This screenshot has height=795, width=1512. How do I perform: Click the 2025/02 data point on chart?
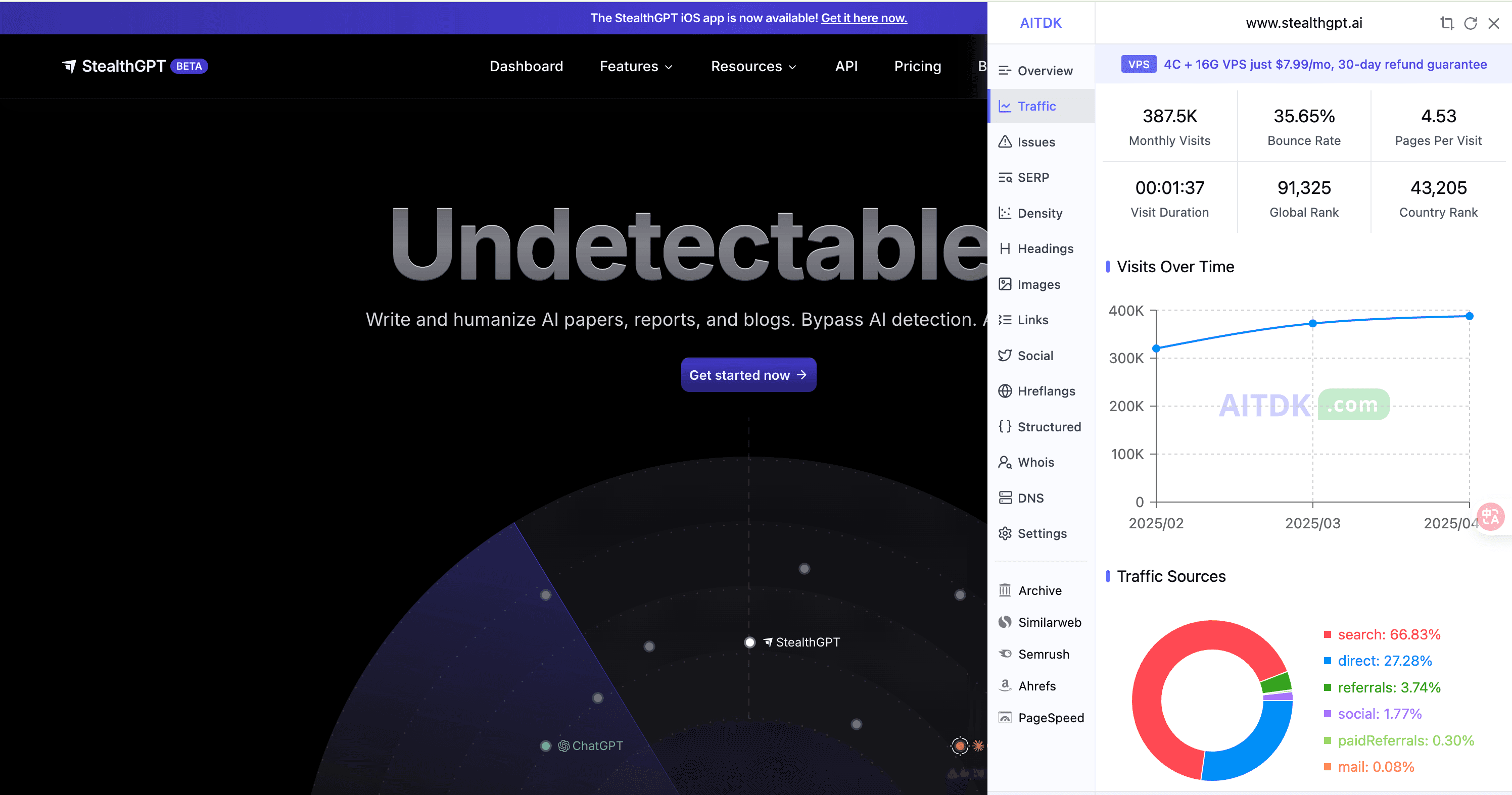tap(1156, 349)
